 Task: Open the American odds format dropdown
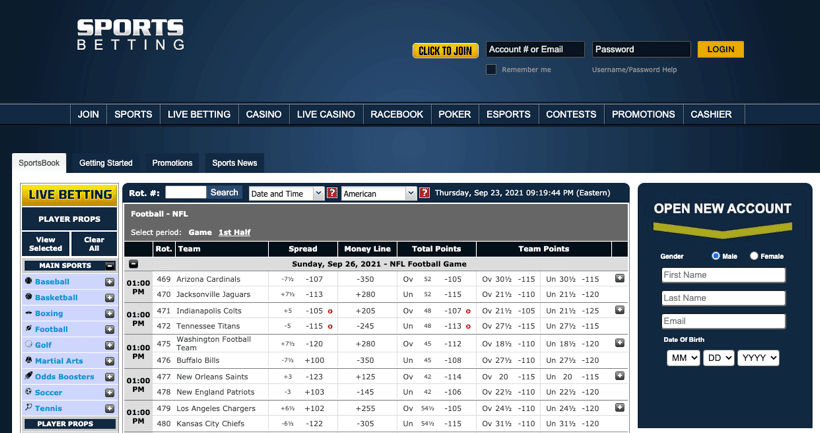(379, 193)
